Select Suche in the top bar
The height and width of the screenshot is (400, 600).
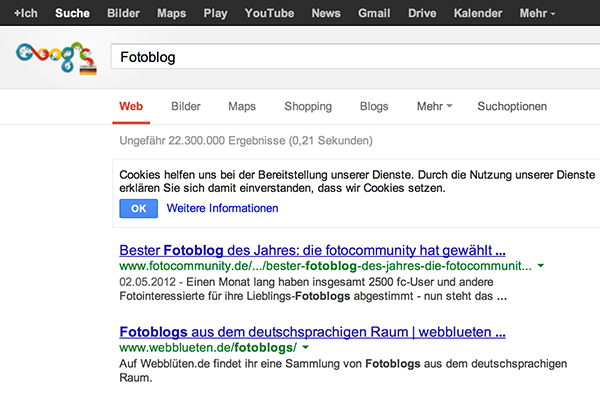point(72,13)
